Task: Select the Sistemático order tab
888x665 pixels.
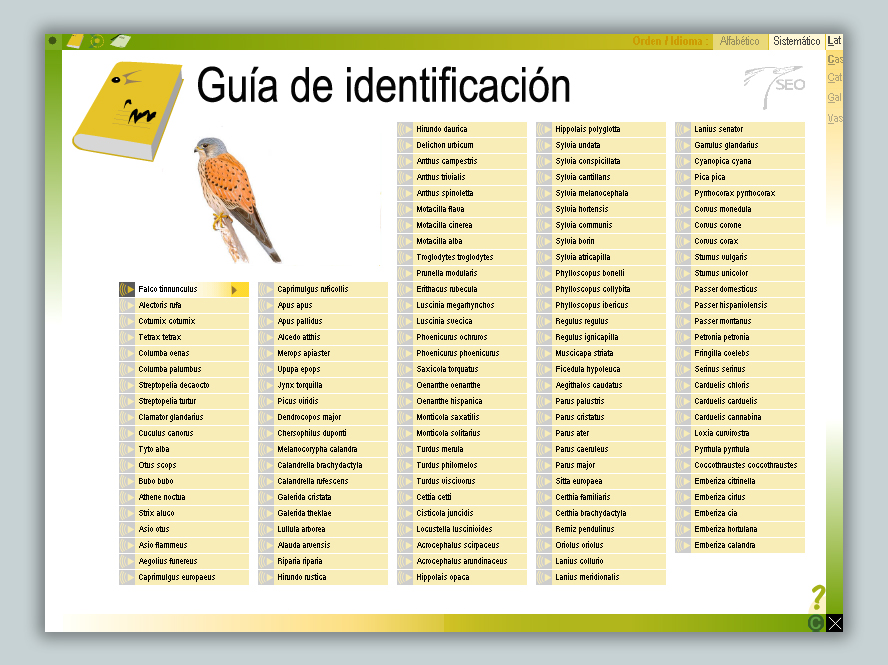Action: point(796,42)
